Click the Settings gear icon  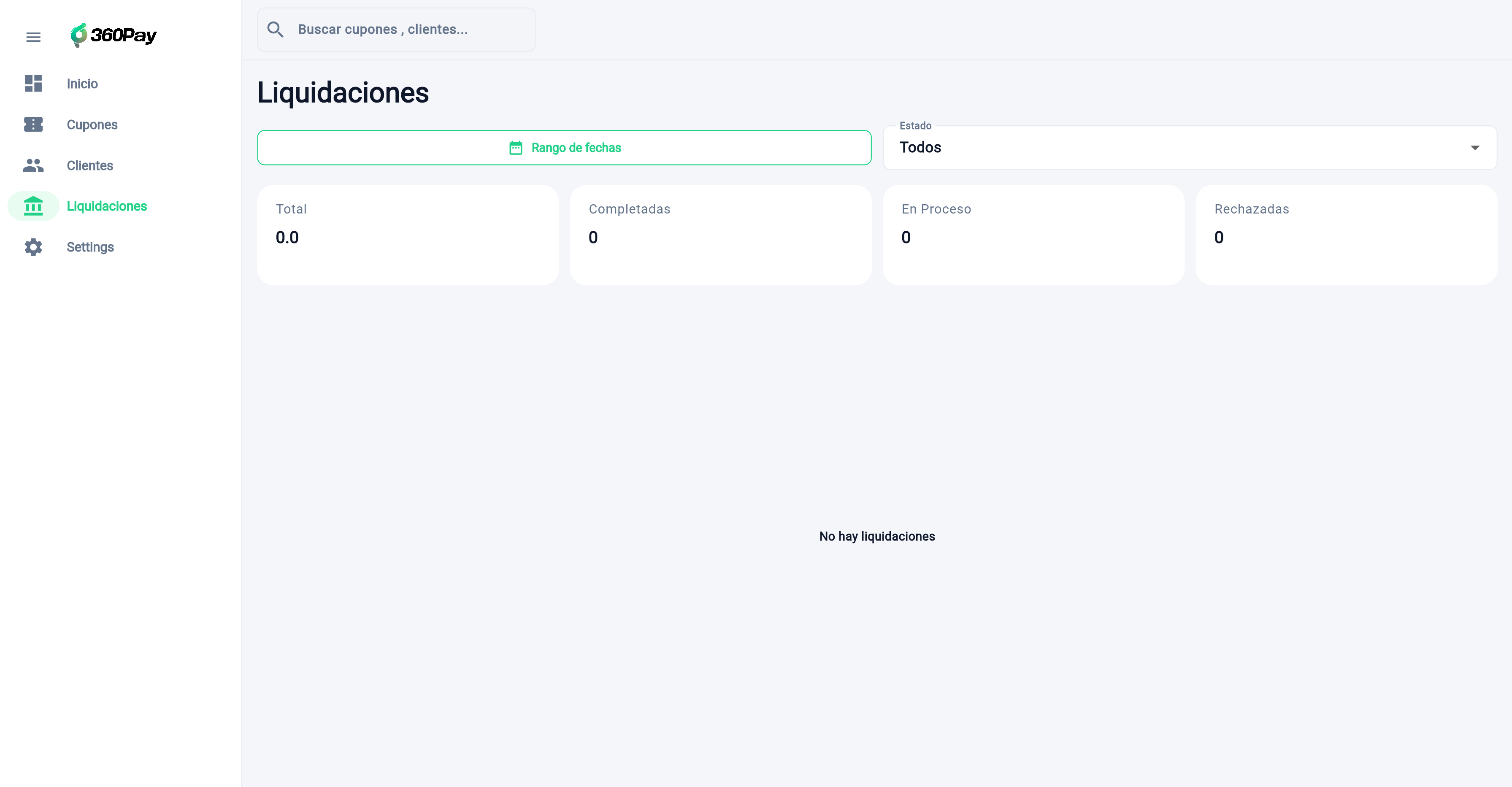point(33,247)
